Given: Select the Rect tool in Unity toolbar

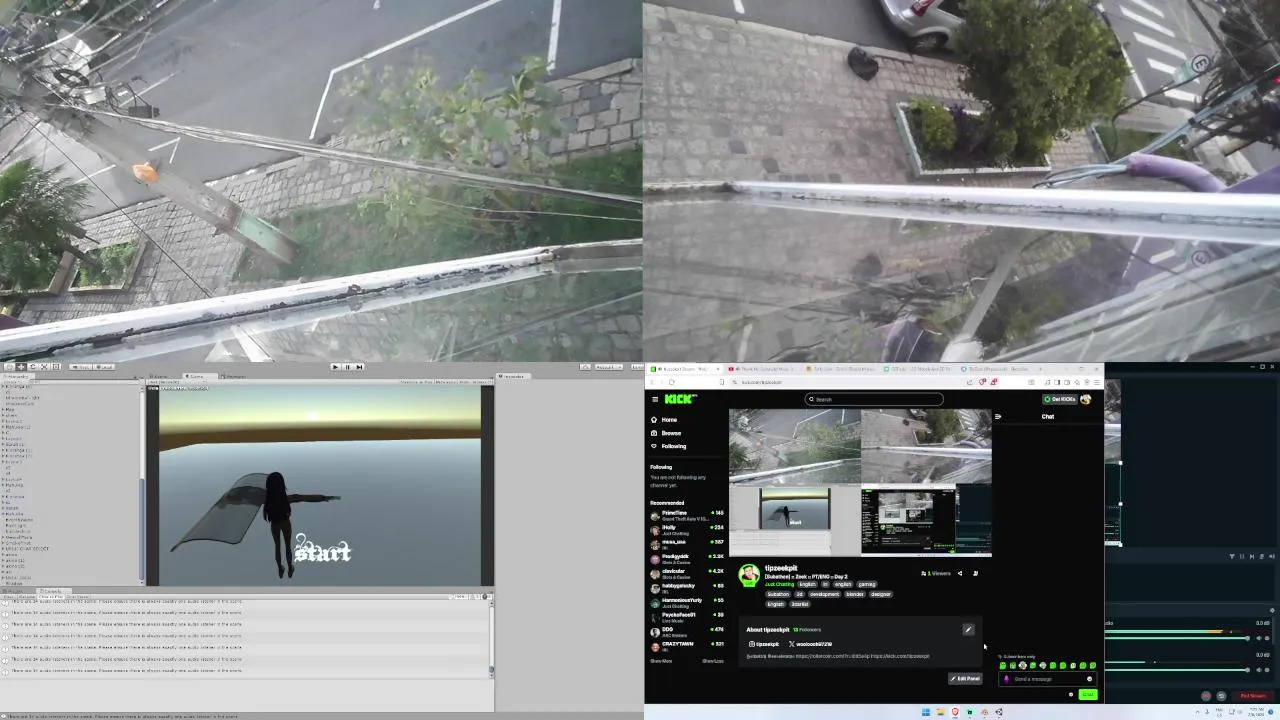Looking at the screenshot, I should [56, 367].
